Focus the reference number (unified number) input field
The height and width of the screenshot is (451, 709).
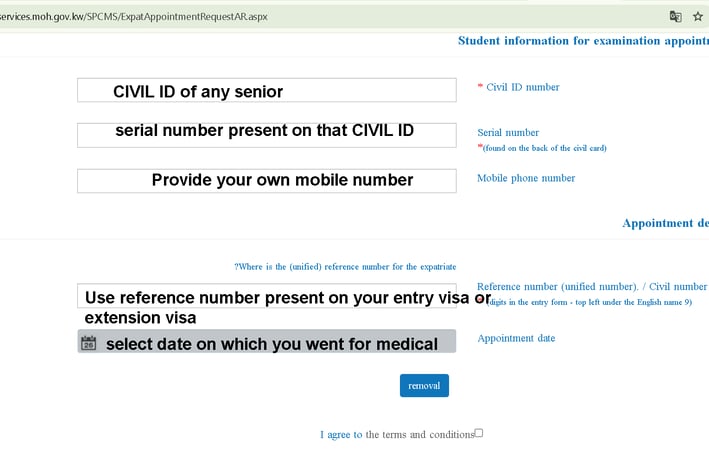click(267, 296)
